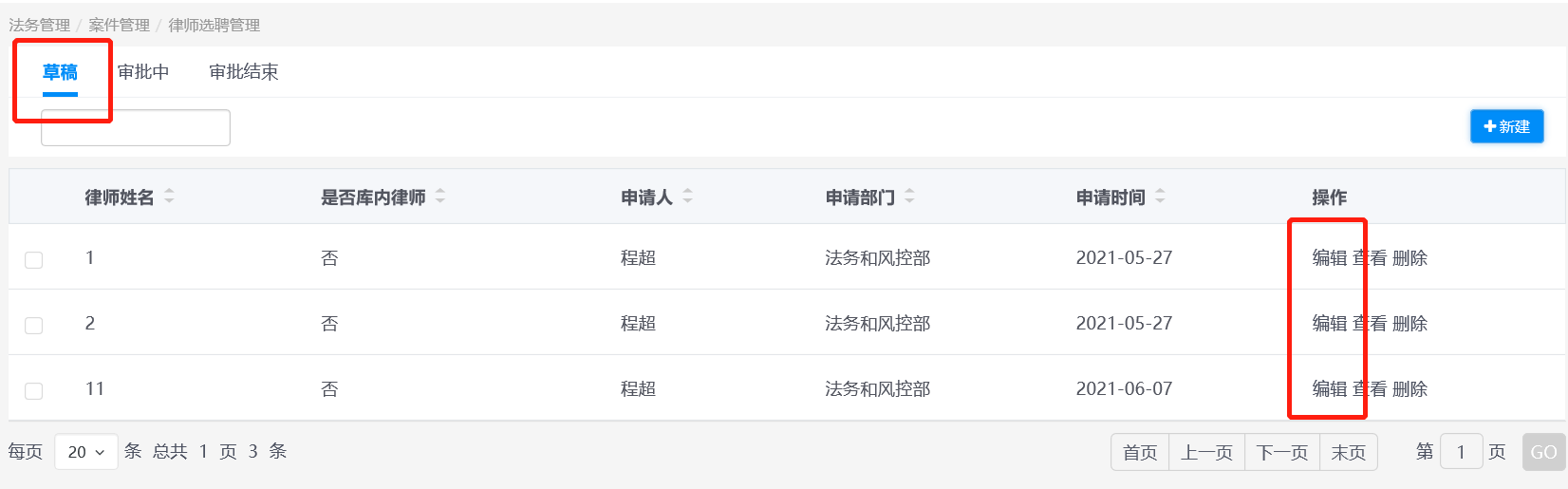The height and width of the screenshot is (489, 1568).
Task: Click the page number input field
Action: point(1461,453)
